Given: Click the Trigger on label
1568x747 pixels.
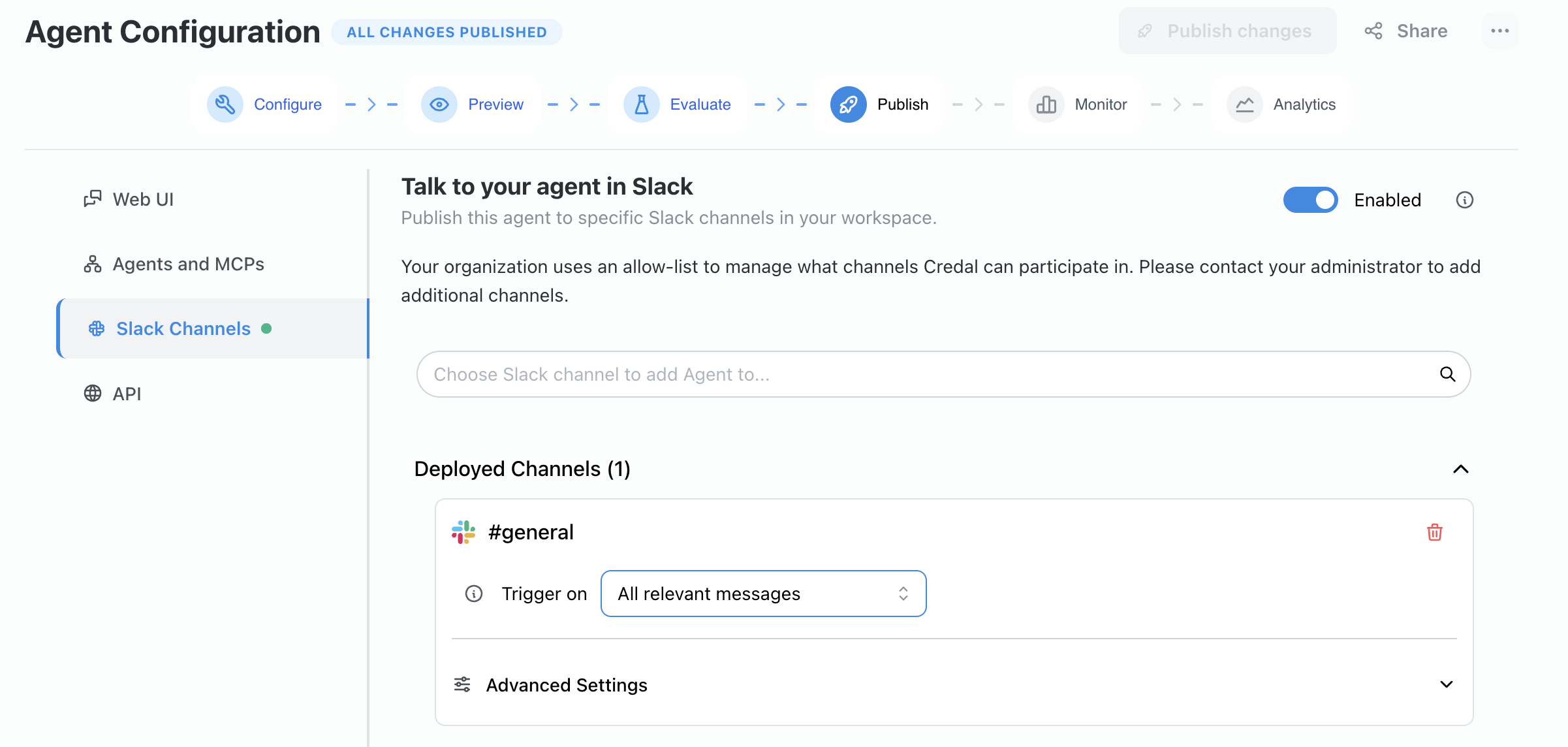Looking at the screenshot, I should (x=544, y=594).
